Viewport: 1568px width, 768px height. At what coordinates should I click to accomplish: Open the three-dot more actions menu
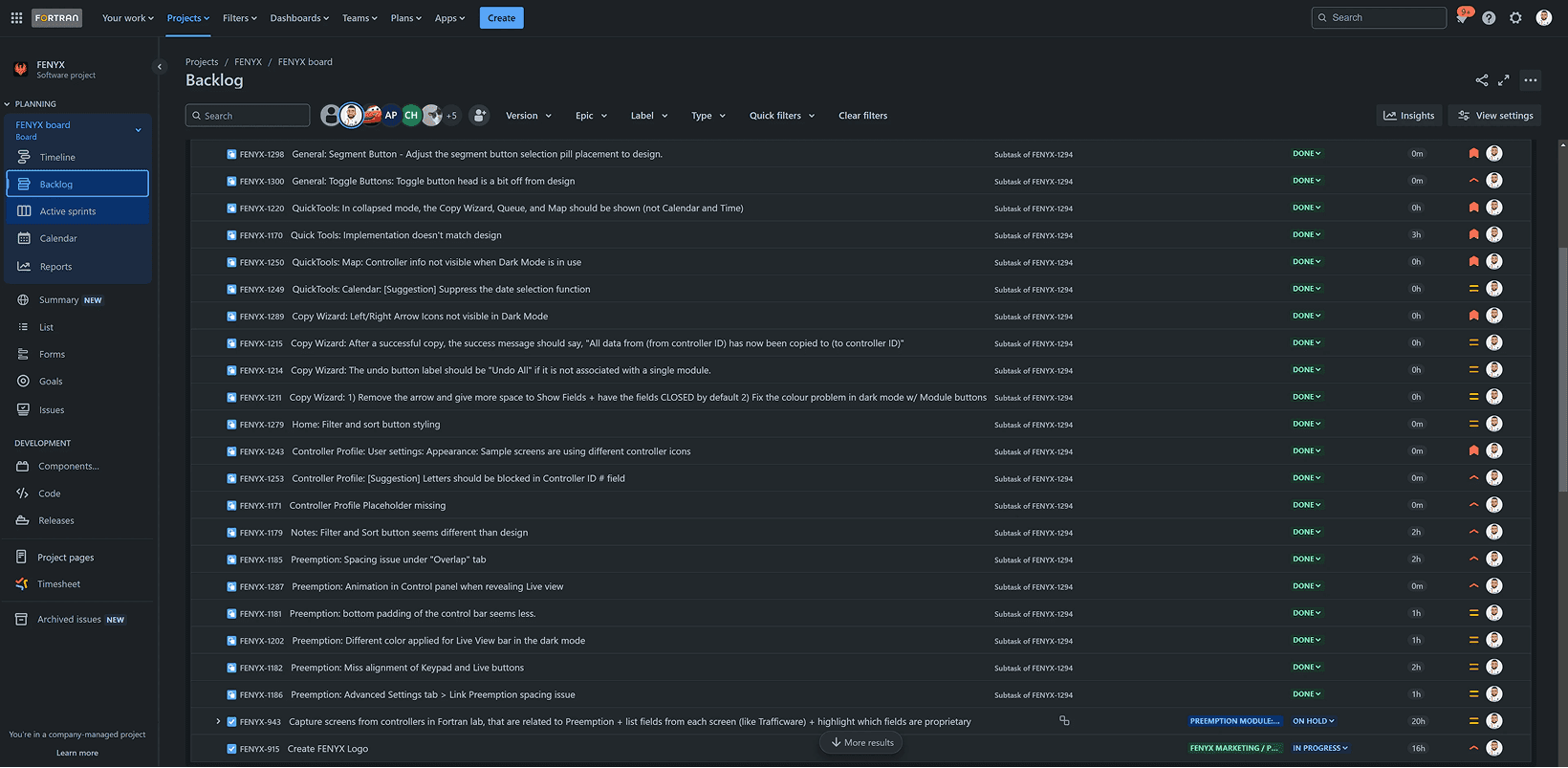tap(1531, 80)
